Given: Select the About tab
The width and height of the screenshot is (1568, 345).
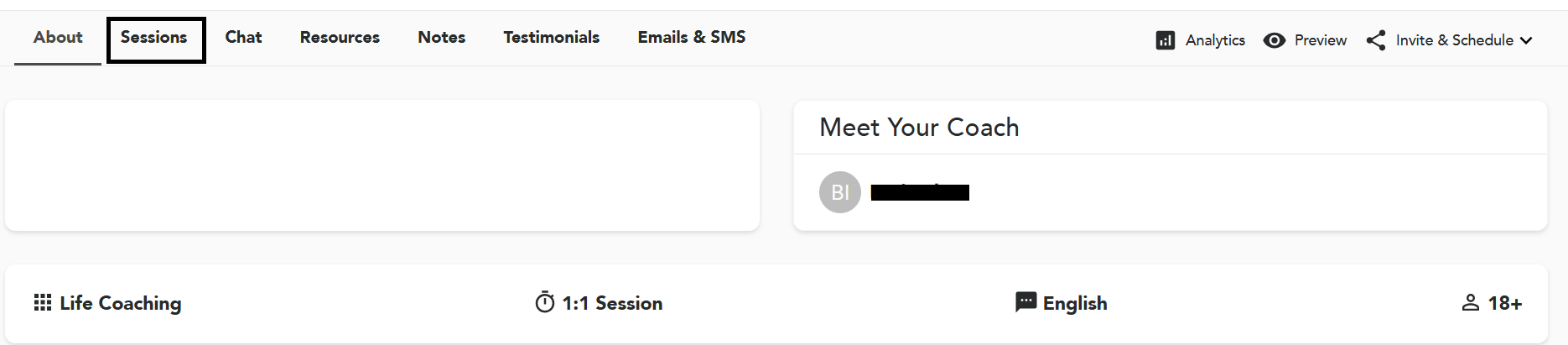Looking at the screenshot, I should pos(58,38).
